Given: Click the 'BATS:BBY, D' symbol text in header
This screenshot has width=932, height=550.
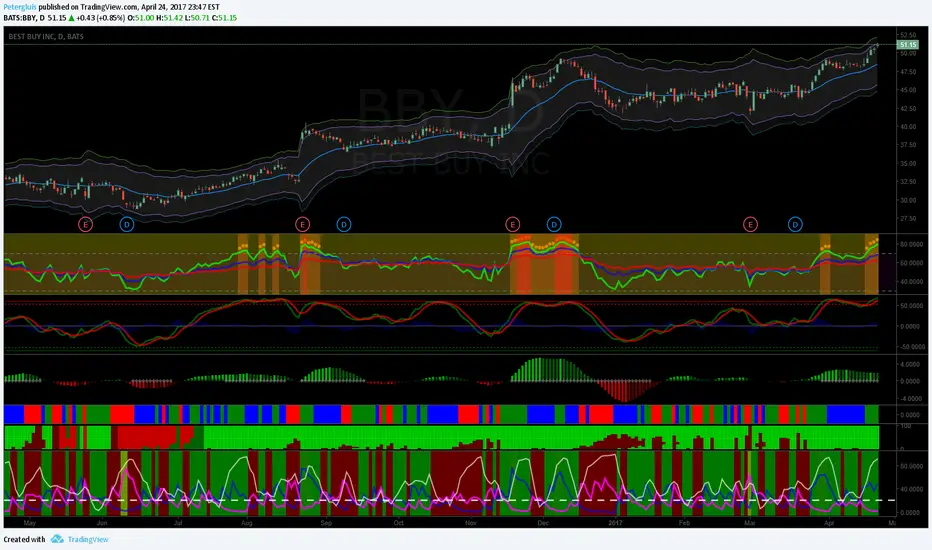Looking at the screenshot, I should tap(24, 18).
